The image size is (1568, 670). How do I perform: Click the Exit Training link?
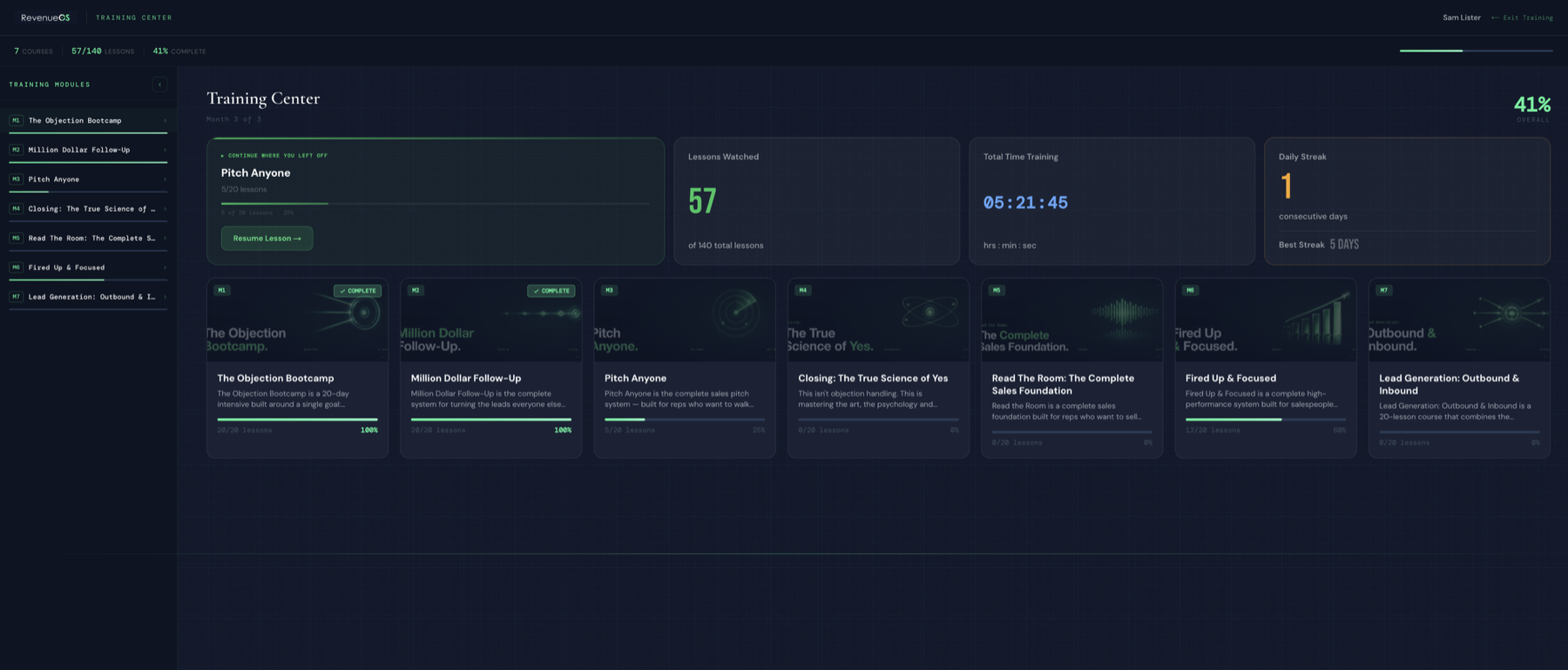point(1522,17)
